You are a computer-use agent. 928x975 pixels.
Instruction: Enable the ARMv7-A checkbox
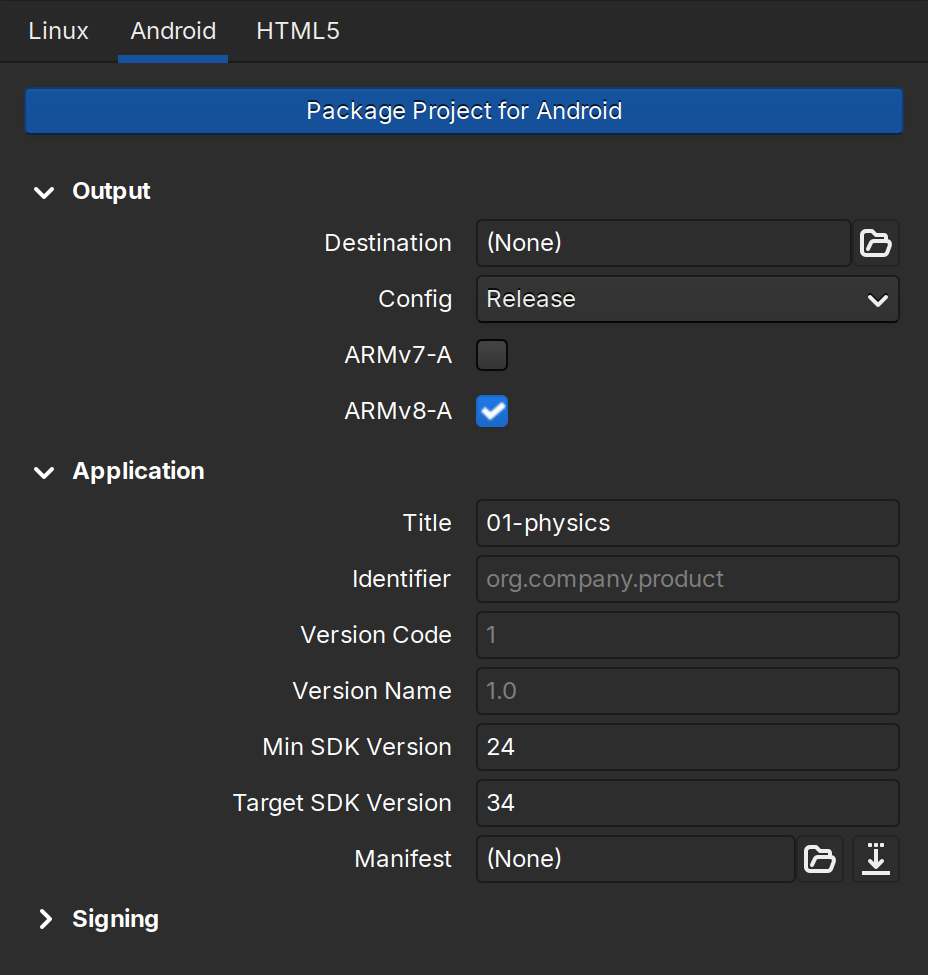[x=492, y=355]
